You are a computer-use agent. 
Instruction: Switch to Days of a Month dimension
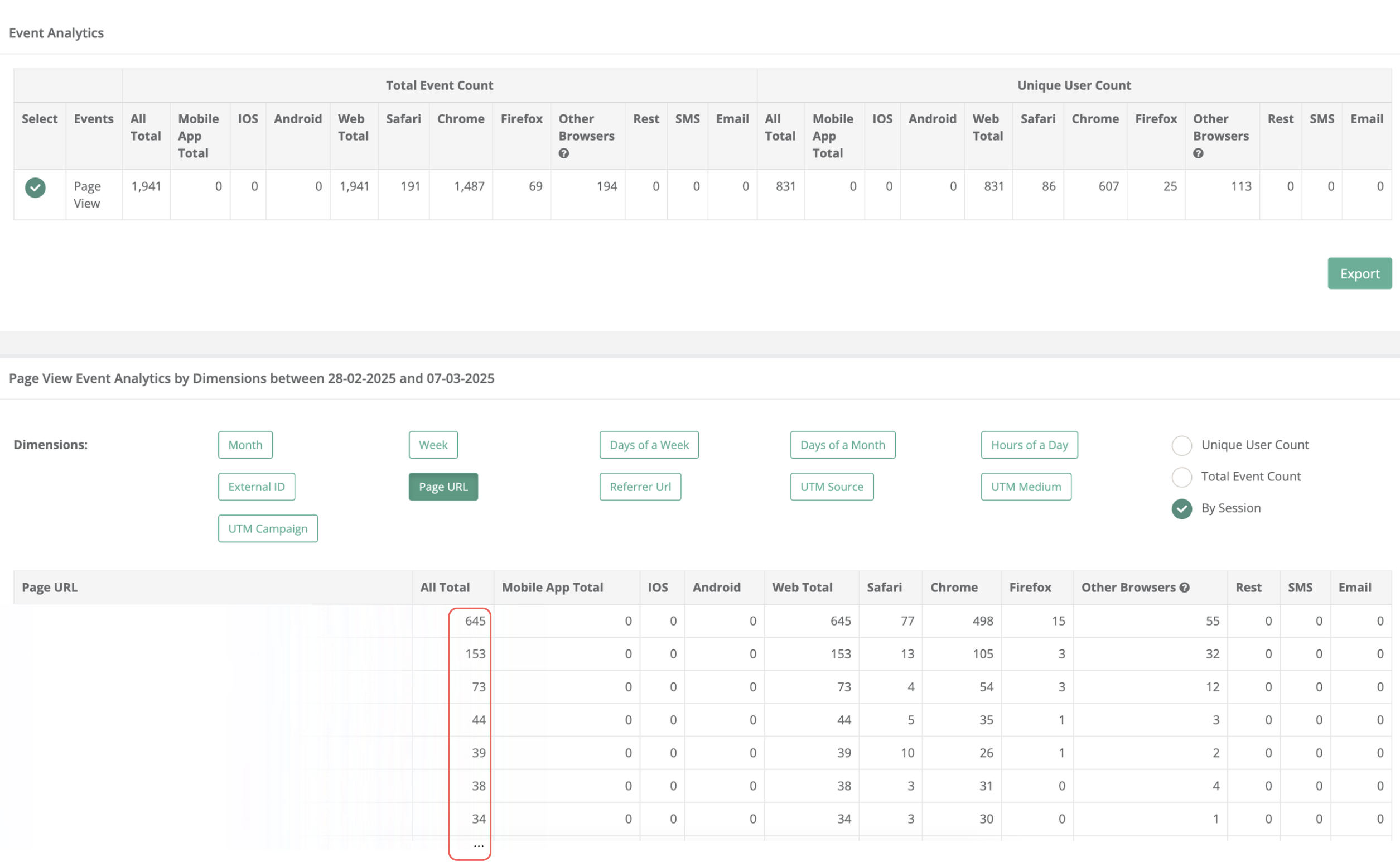(x=842, y=445)
